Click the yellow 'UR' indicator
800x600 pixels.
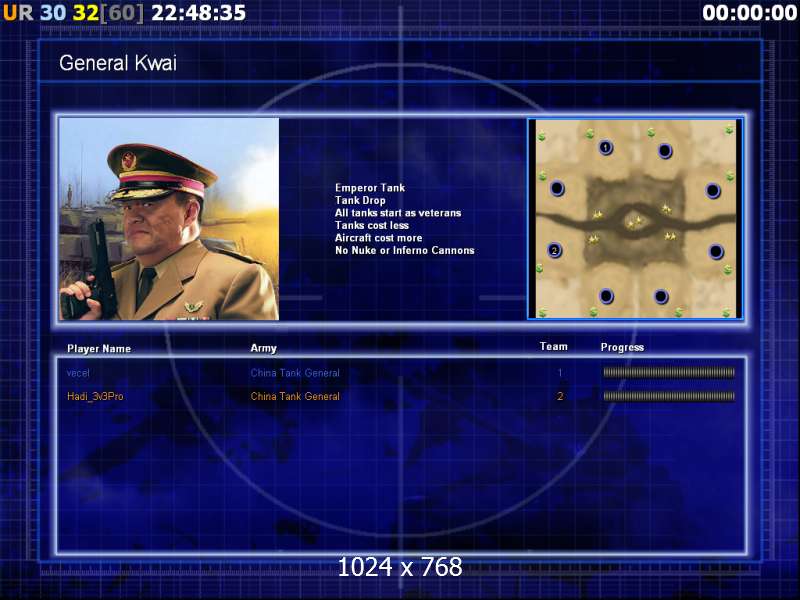pyautogui.click(x=18, y=13)
